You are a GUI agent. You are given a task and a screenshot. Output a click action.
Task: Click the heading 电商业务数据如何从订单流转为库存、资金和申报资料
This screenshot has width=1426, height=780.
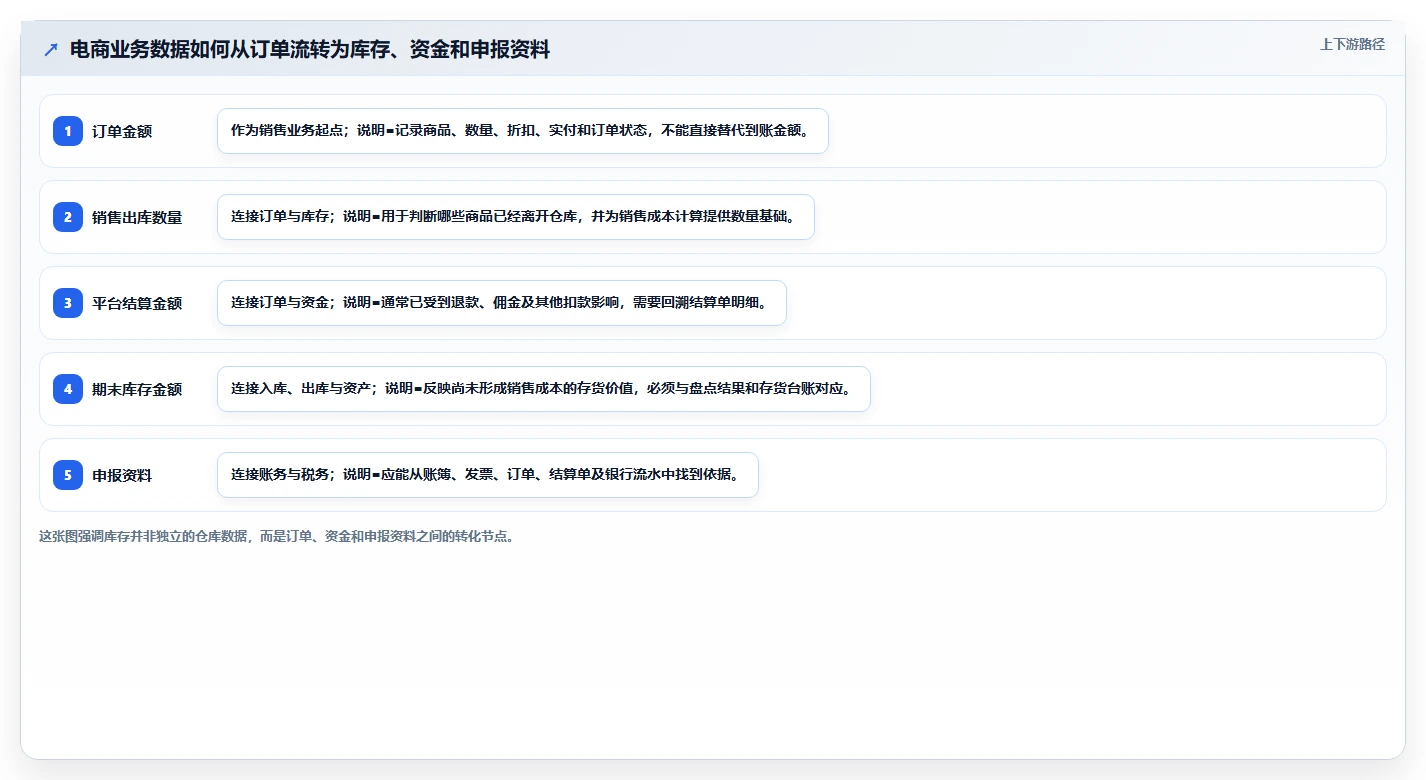coord(310,49)
